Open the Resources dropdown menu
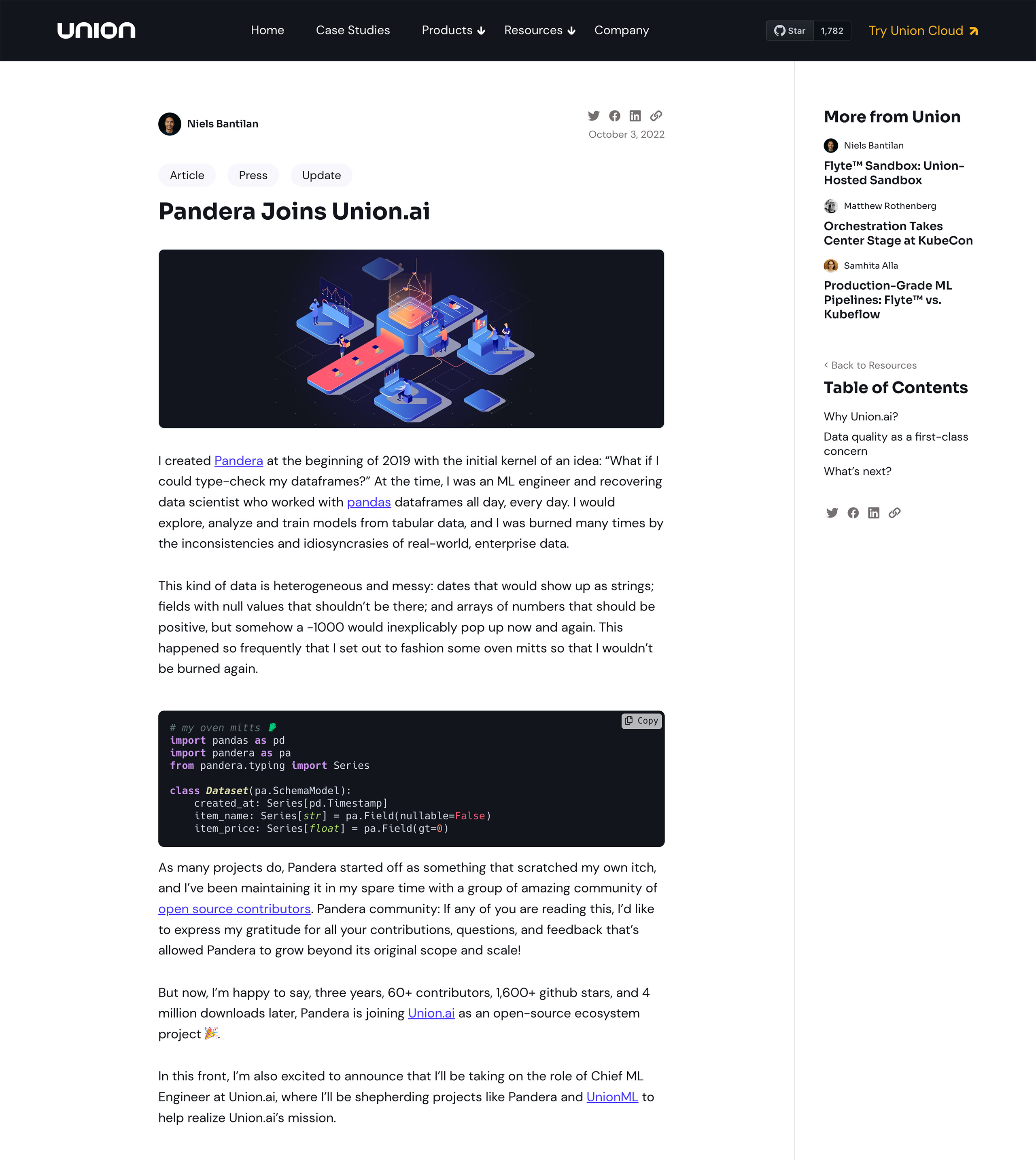The image size is (1036, 1160). (539, 31)
